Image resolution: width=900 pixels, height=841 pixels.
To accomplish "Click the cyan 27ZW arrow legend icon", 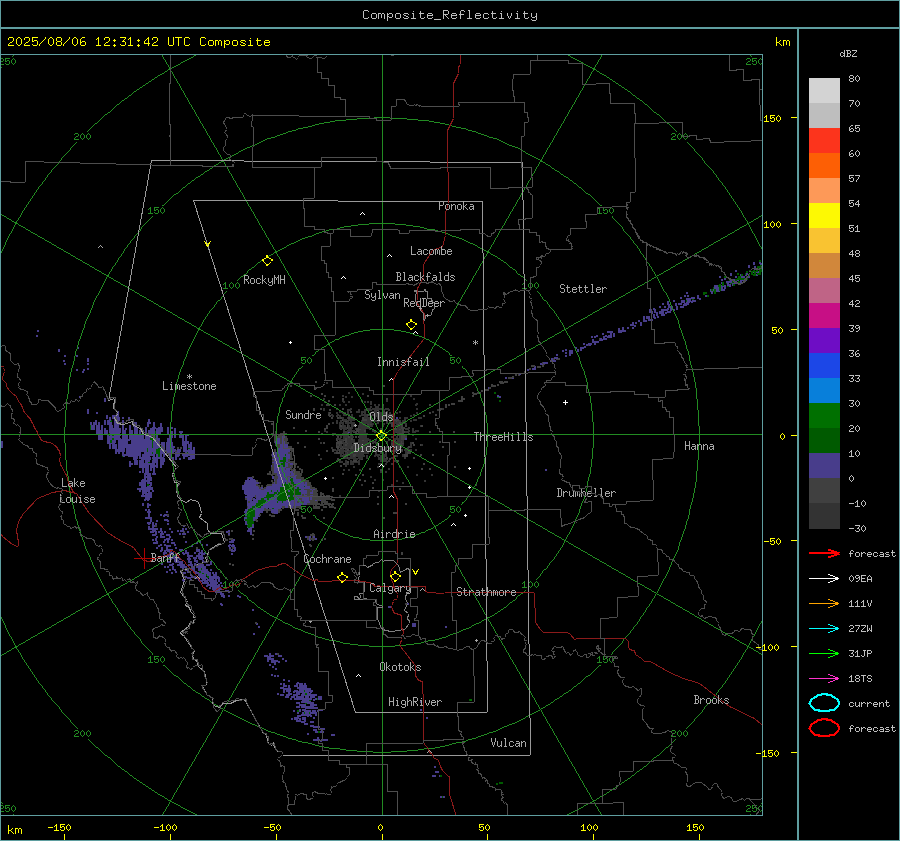I will point(824,629).
